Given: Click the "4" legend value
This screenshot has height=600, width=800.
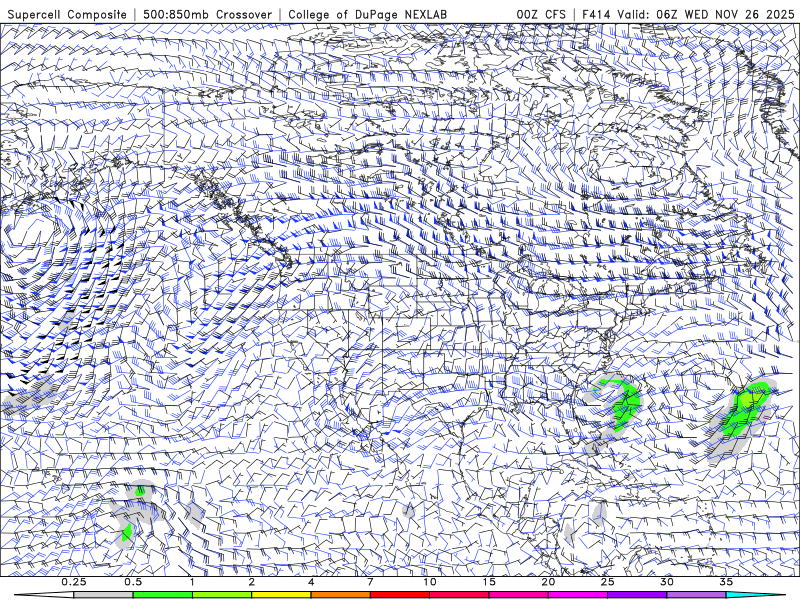Looking at the screenshot, I should pyautogui.click(x=311, y=582).
